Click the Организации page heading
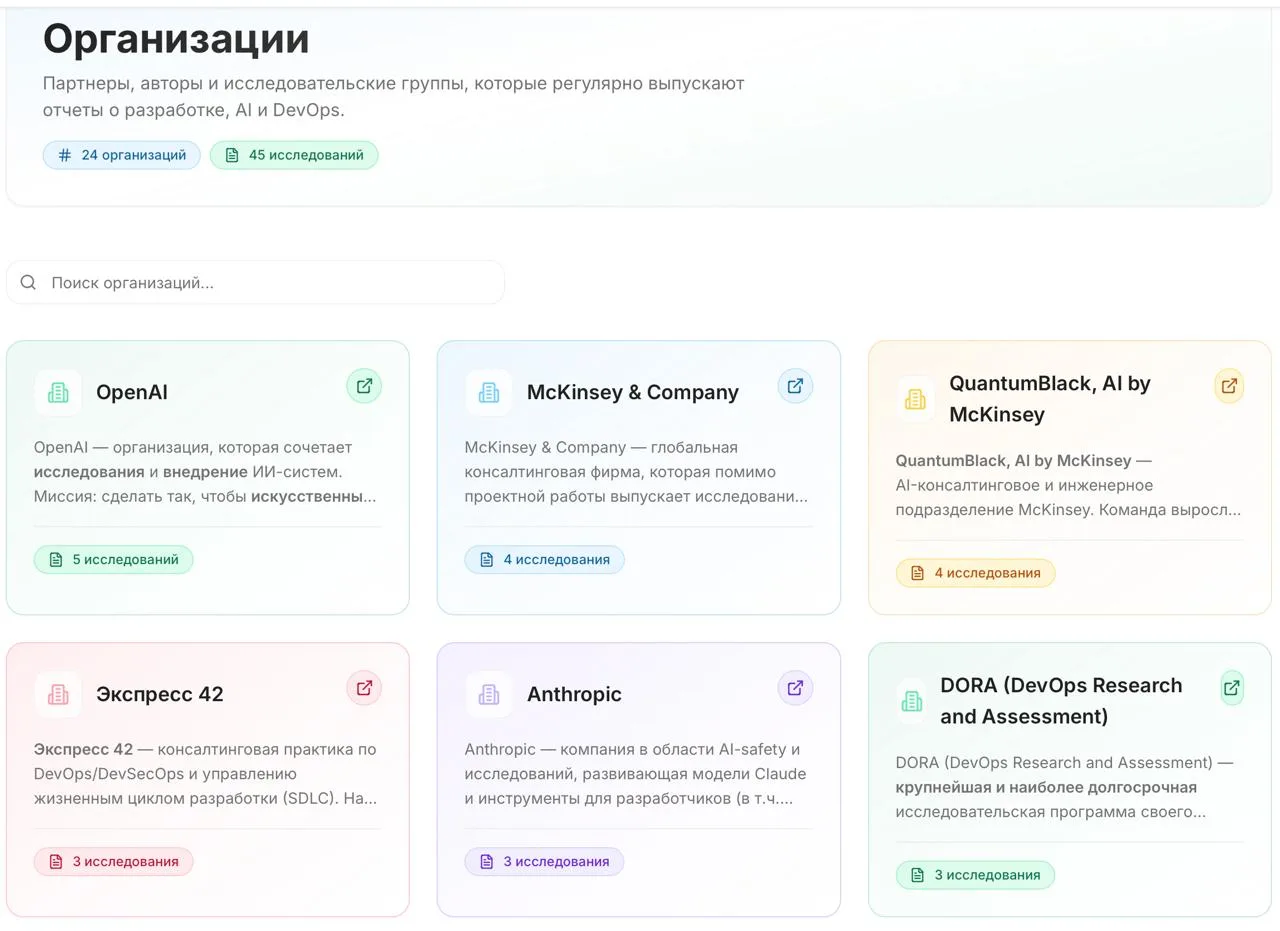The width and height of the screenshot is (1280, 931). point(176,39)
